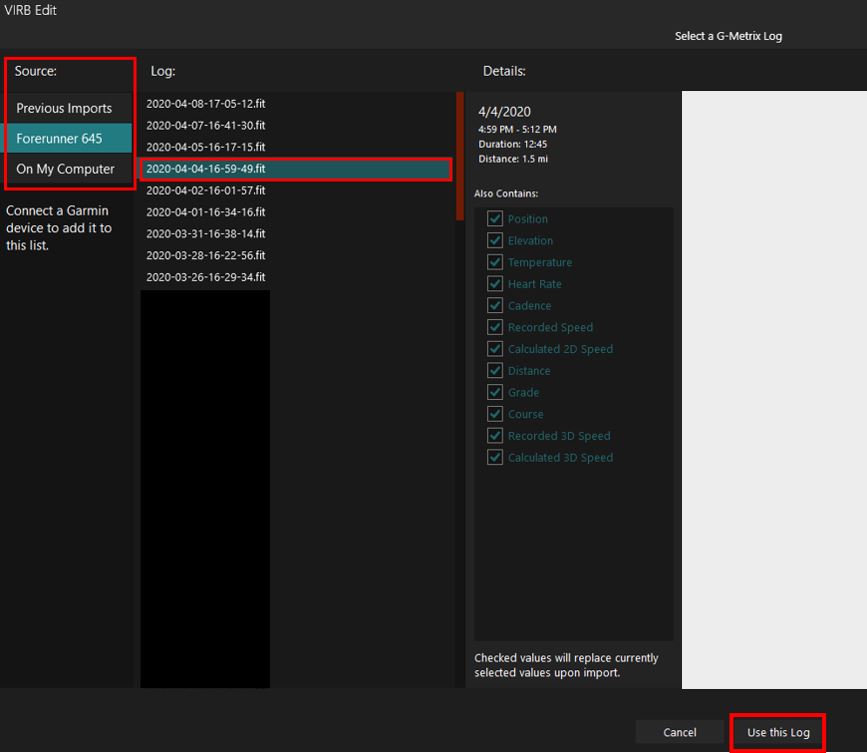Click the Use this Log button

pos(778,732)
